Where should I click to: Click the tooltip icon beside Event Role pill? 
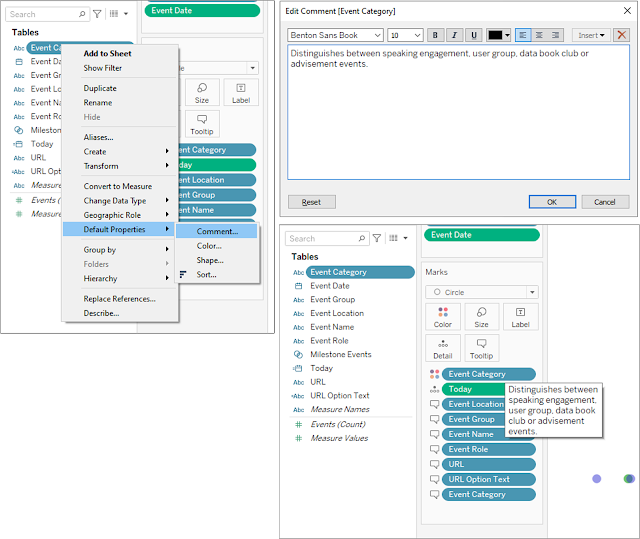pos(434,450)
